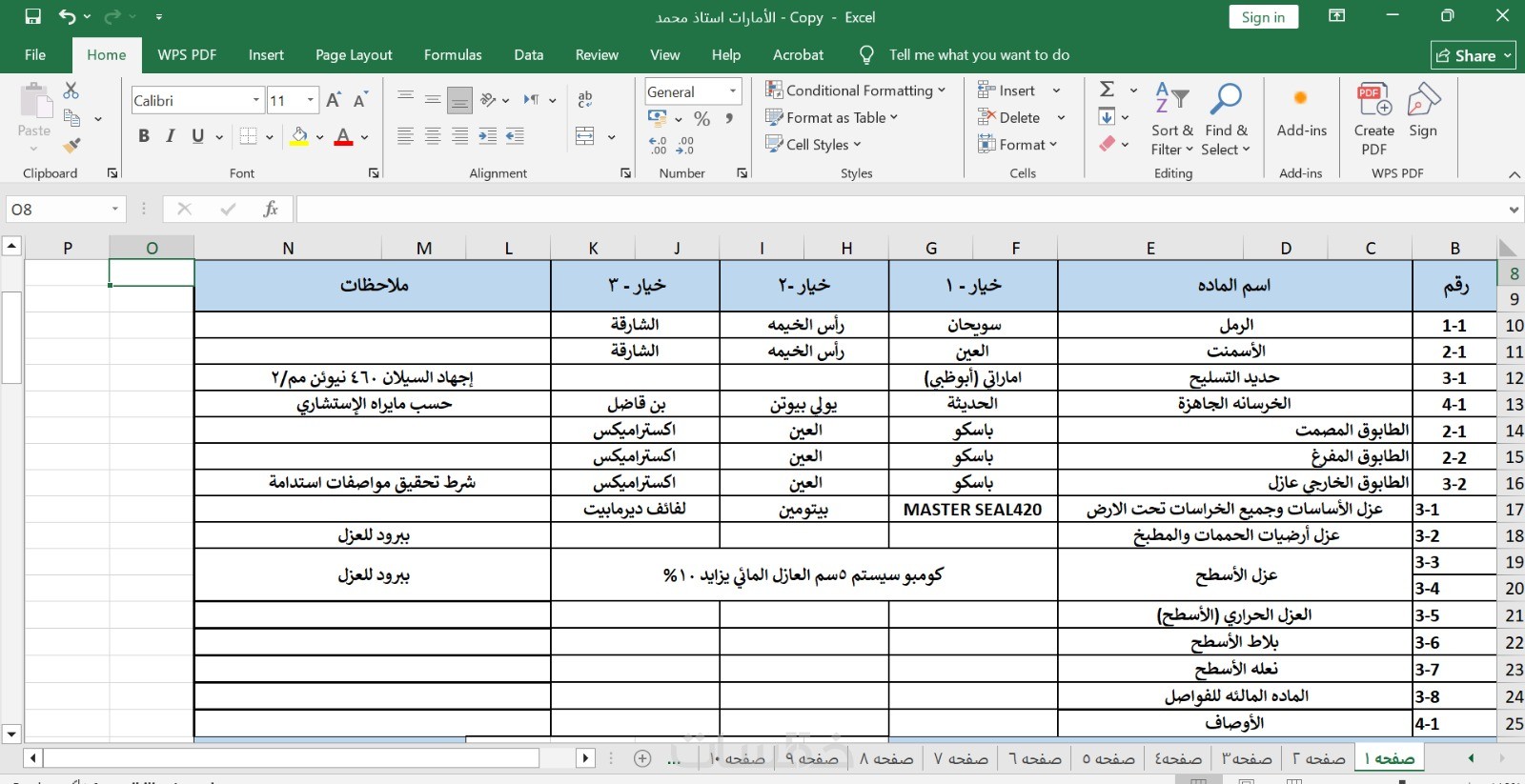Screen dimensions: 1525x784
Task: Increase indent of cell contents
Action: click(x=488, y=136)
